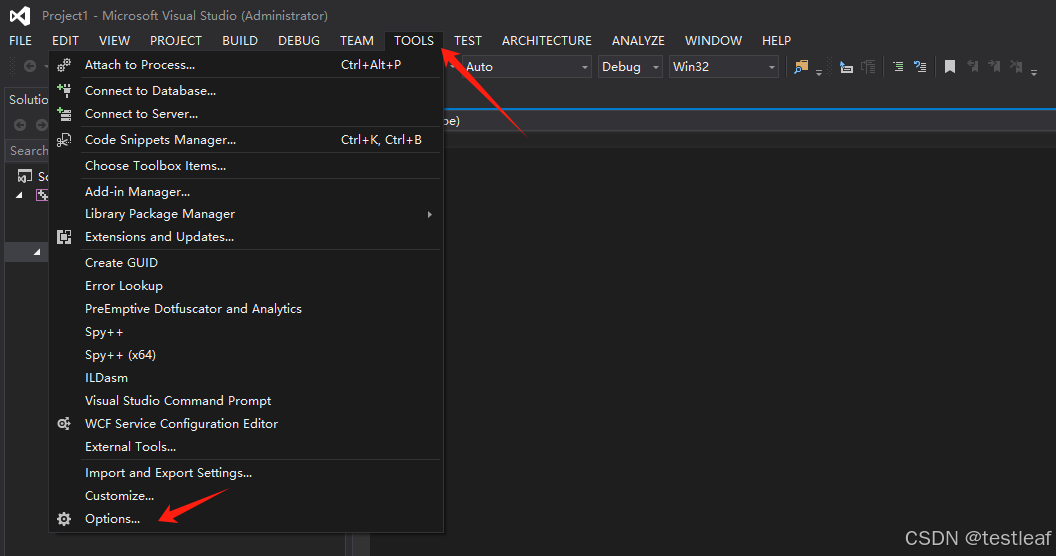Open Import and Export Settings

(x=246, y=473)
